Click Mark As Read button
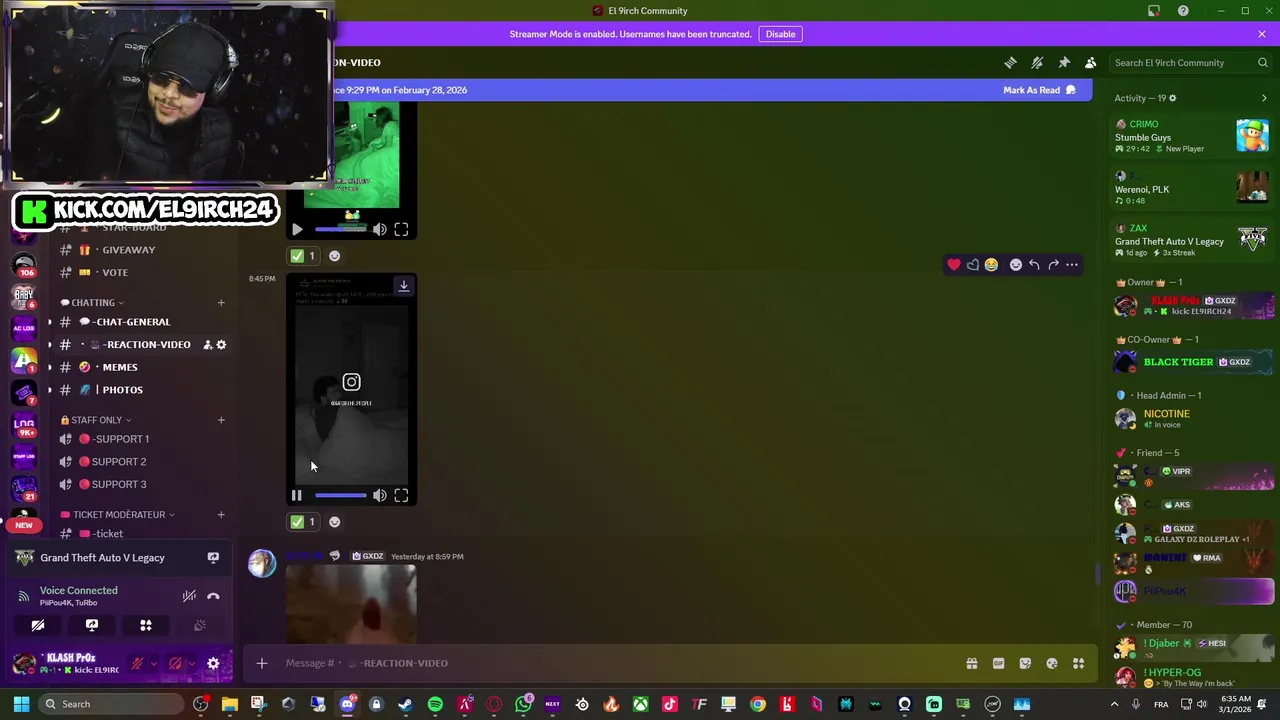This screenshot has height=720, width=1280. tap(1040, 90)
